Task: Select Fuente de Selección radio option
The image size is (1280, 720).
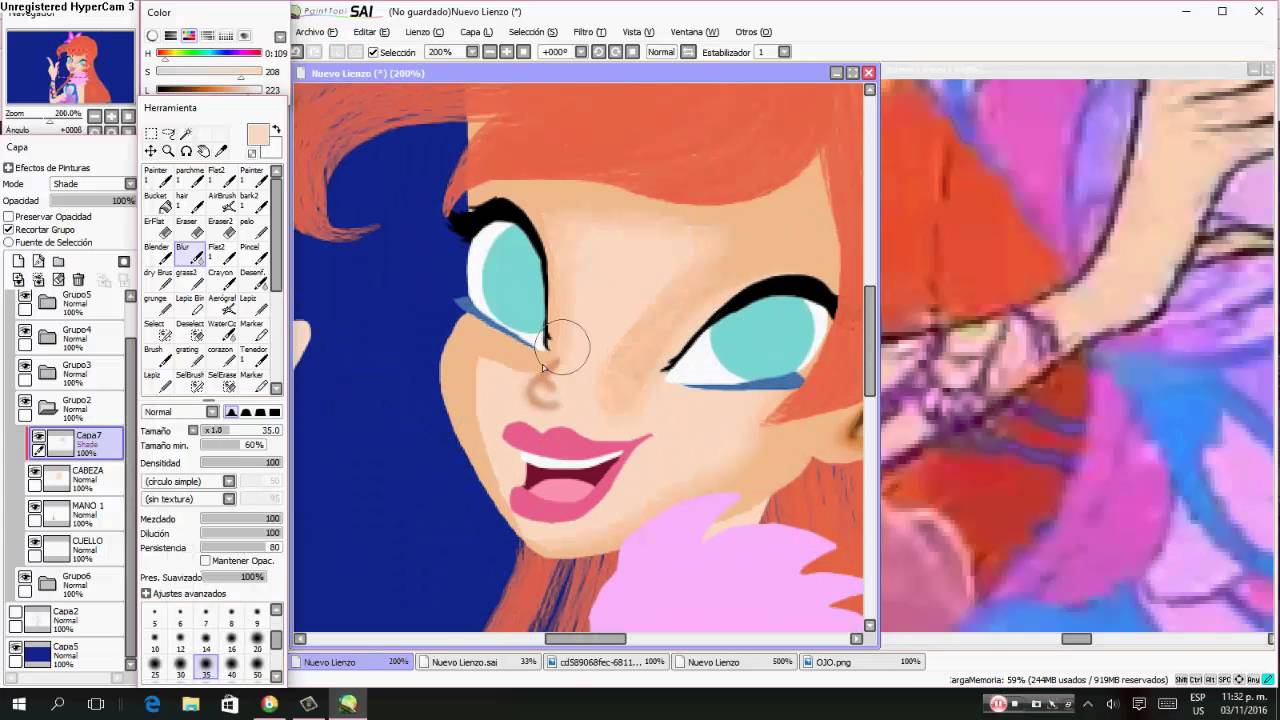Action: pos(9,243)
